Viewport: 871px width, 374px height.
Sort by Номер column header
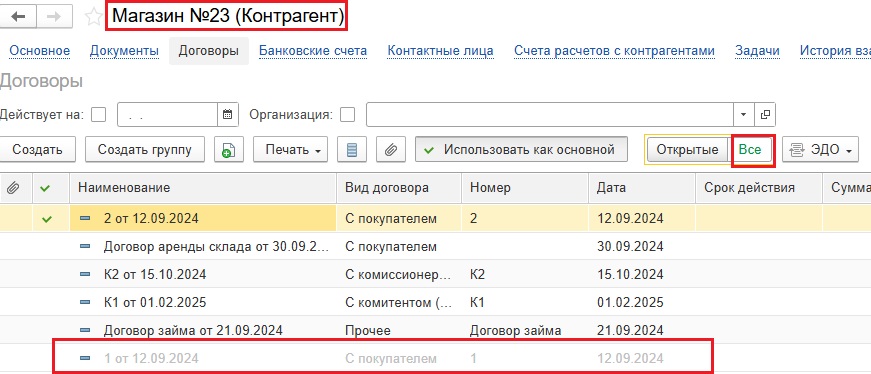pyautogui.click(x=525, y=188)
